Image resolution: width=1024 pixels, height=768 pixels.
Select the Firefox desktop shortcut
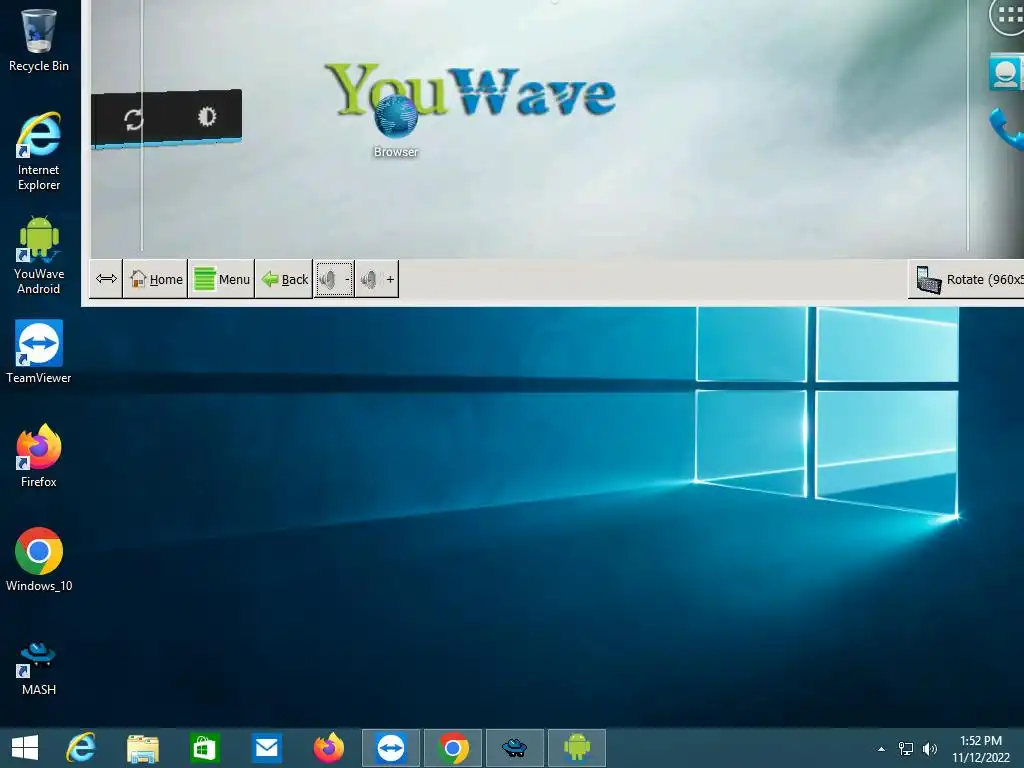pos(39,456)
